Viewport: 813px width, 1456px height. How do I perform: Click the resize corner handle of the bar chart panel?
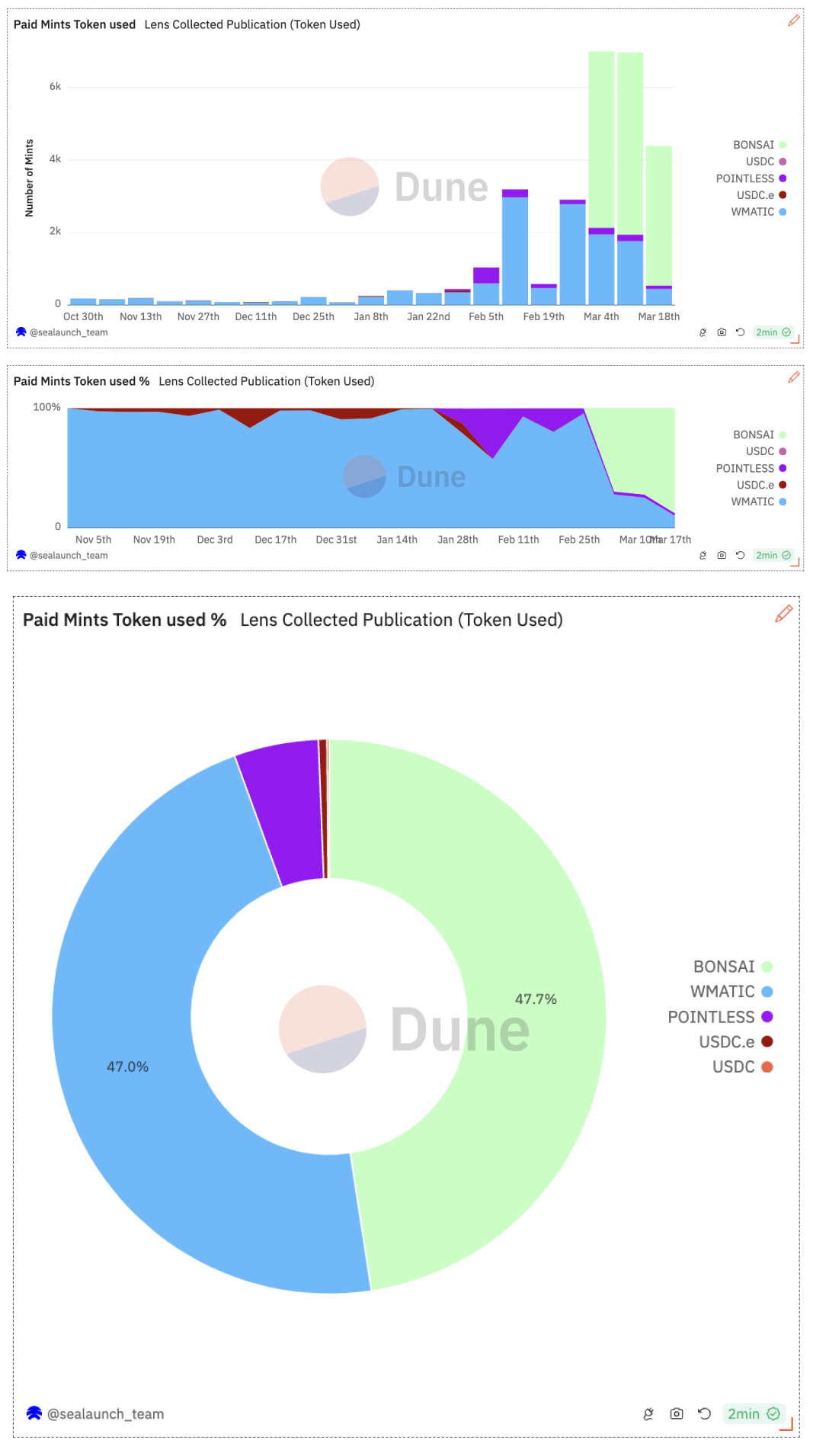[795, 339]
